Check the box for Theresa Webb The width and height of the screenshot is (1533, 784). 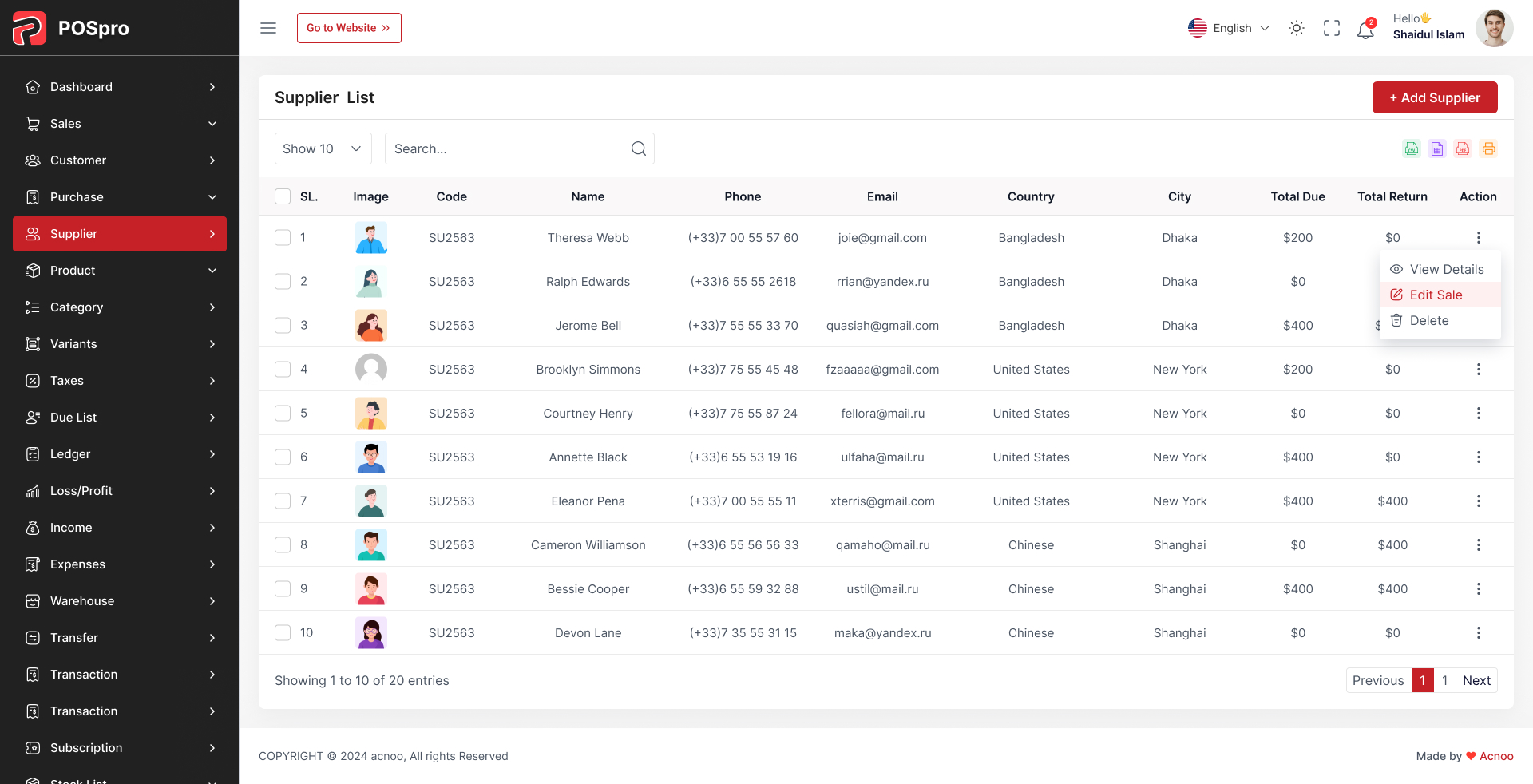(x=283, y=237)
